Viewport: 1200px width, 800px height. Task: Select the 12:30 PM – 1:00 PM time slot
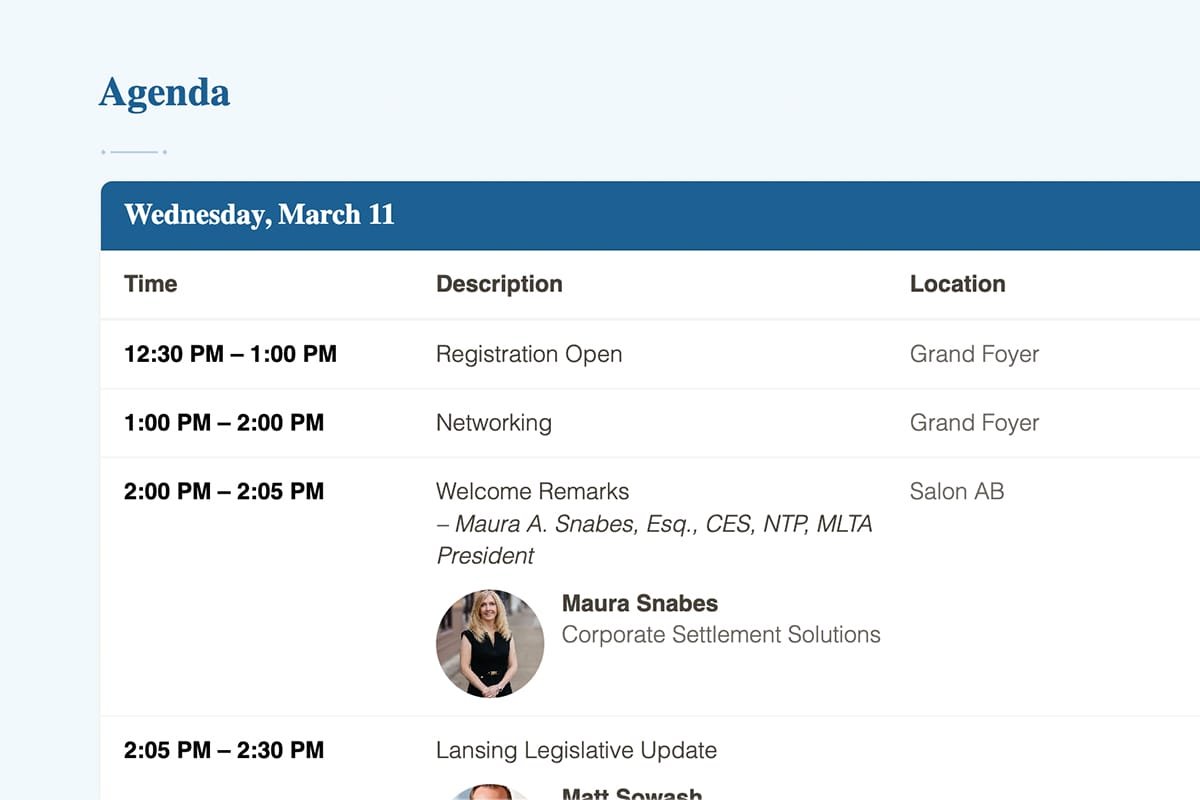pos(230,354)
